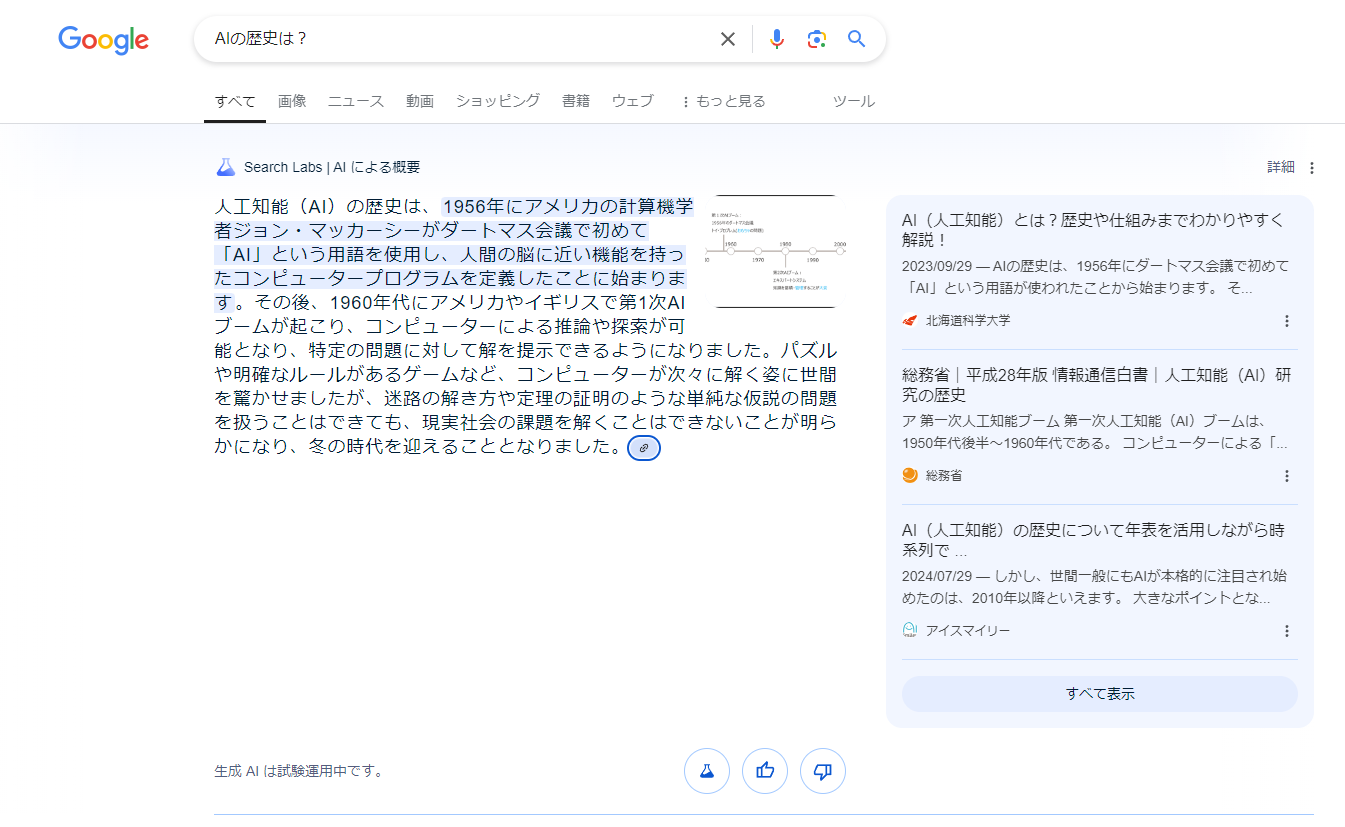
Task: Open result AI（人工知能）とは？歴史や仕組みまで
Action: click(x=1093, y=230)
